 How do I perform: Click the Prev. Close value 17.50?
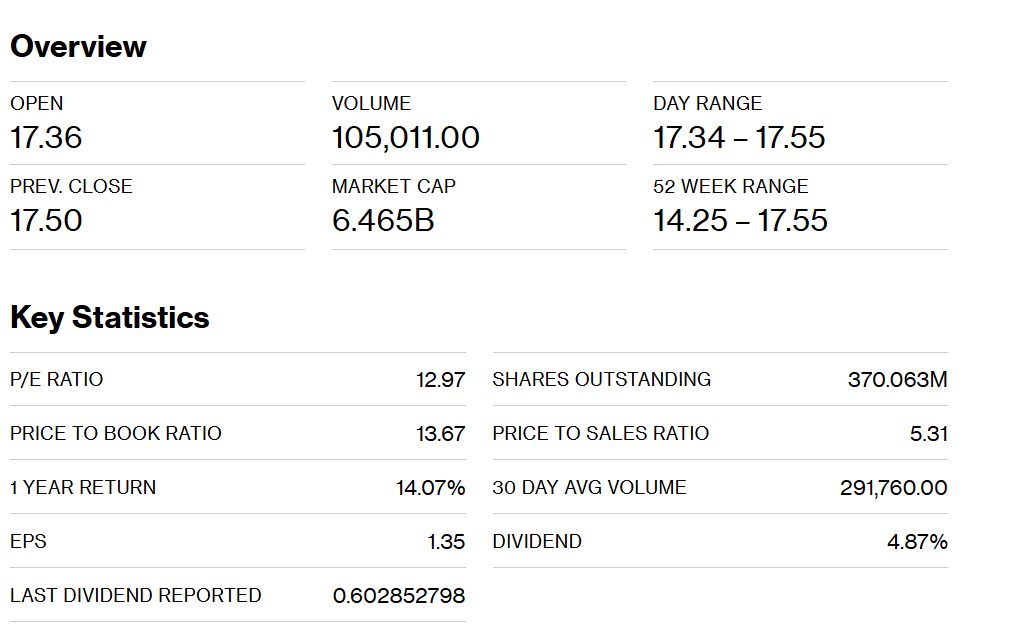click(46, 221)
